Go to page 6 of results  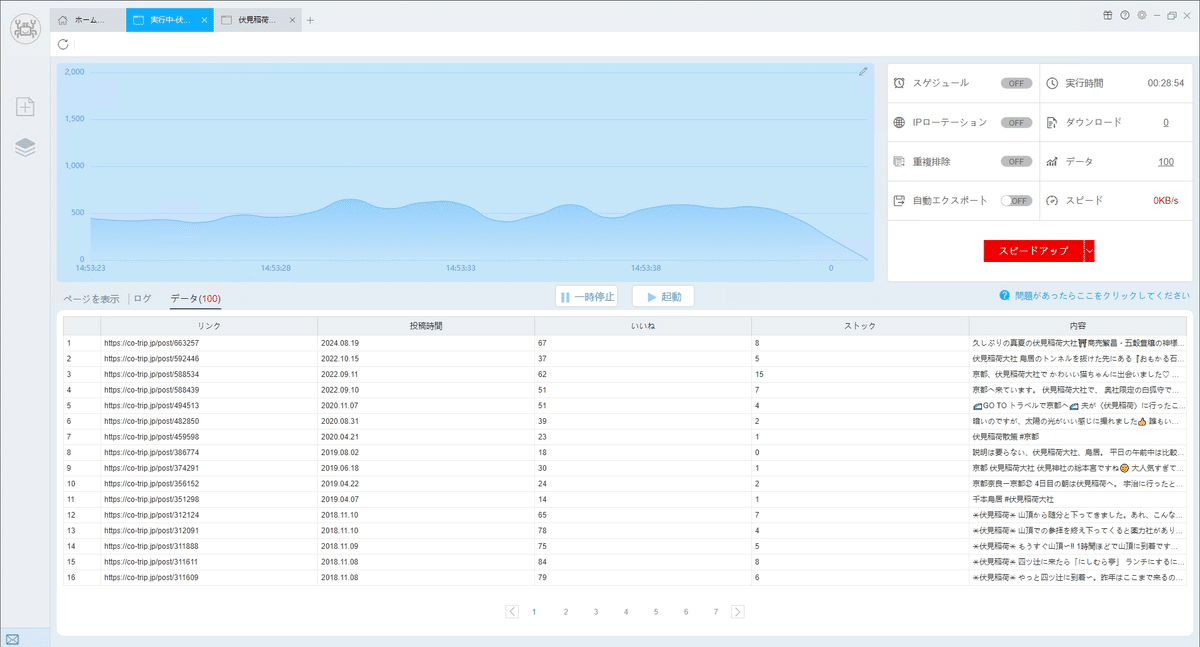[686, 611]
